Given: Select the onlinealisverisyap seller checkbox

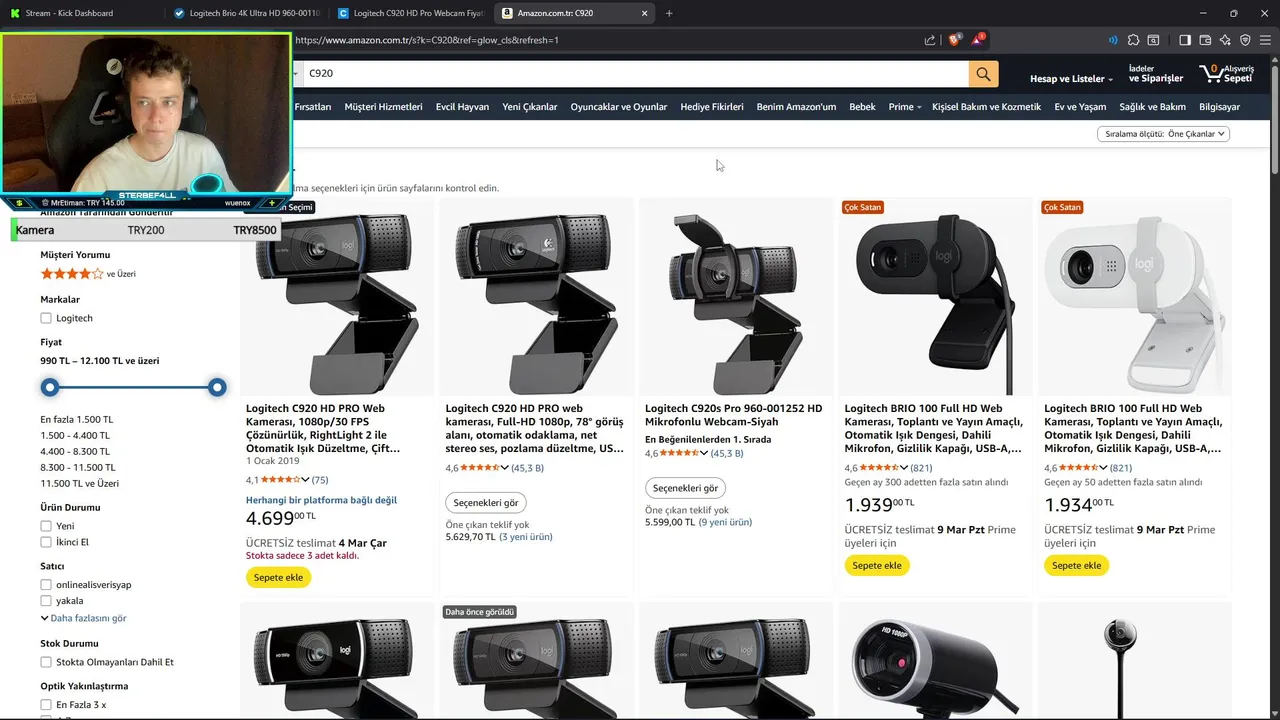Looking at the screenshot, I should (x=46, y=585).
